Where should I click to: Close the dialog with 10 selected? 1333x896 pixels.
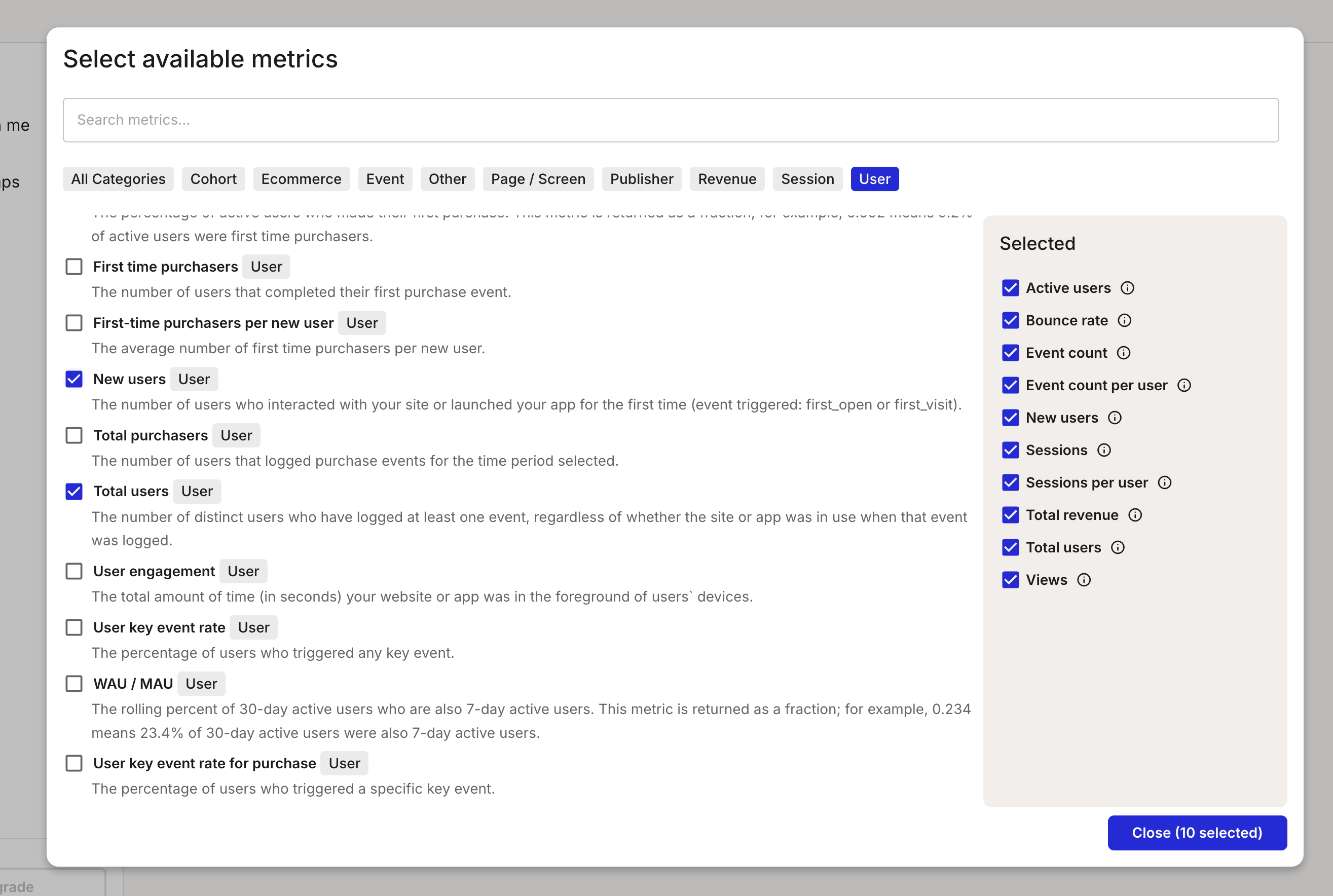[x=1197, y=832]
